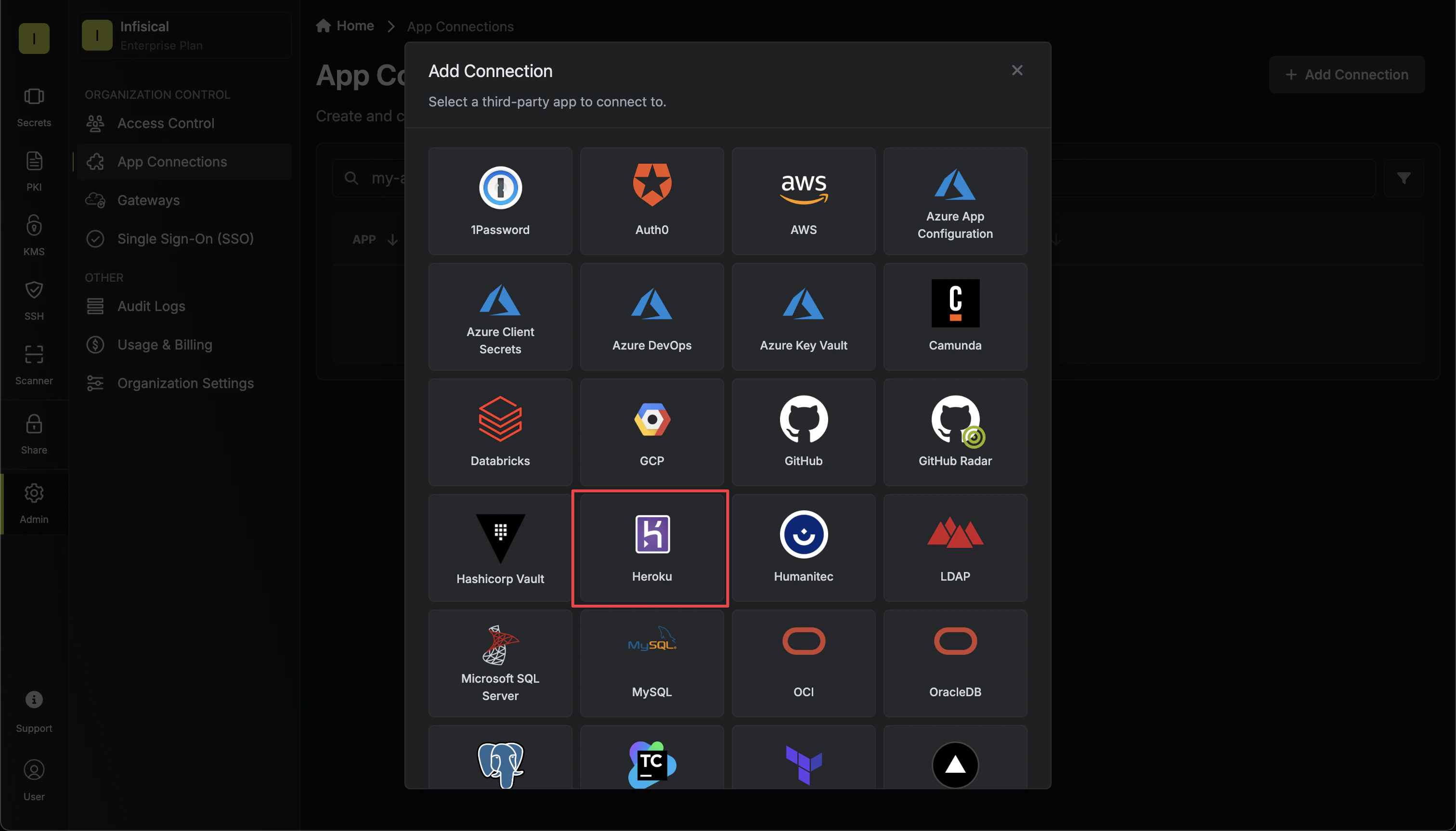
Task: Select the TeamCity TC tile
Action: (x=652, y=757)
